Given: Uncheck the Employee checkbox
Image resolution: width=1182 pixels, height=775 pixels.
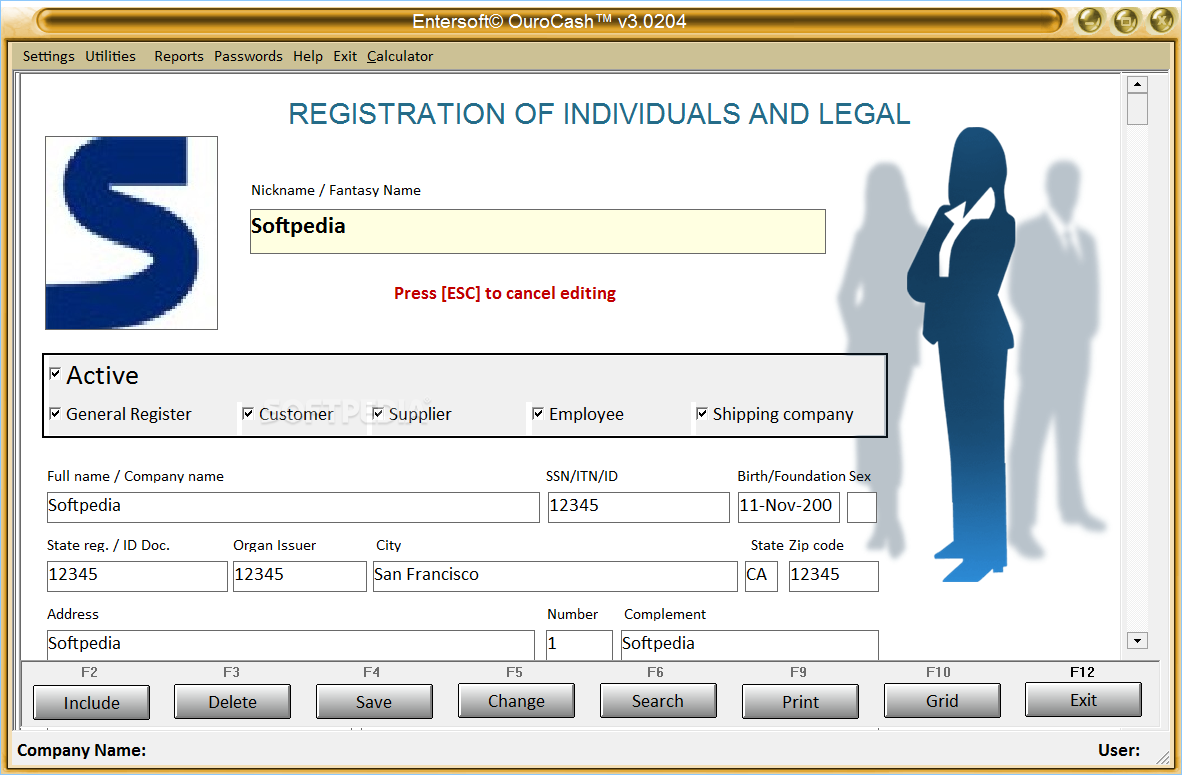Looking at the screenshot, I should point(538,414).
